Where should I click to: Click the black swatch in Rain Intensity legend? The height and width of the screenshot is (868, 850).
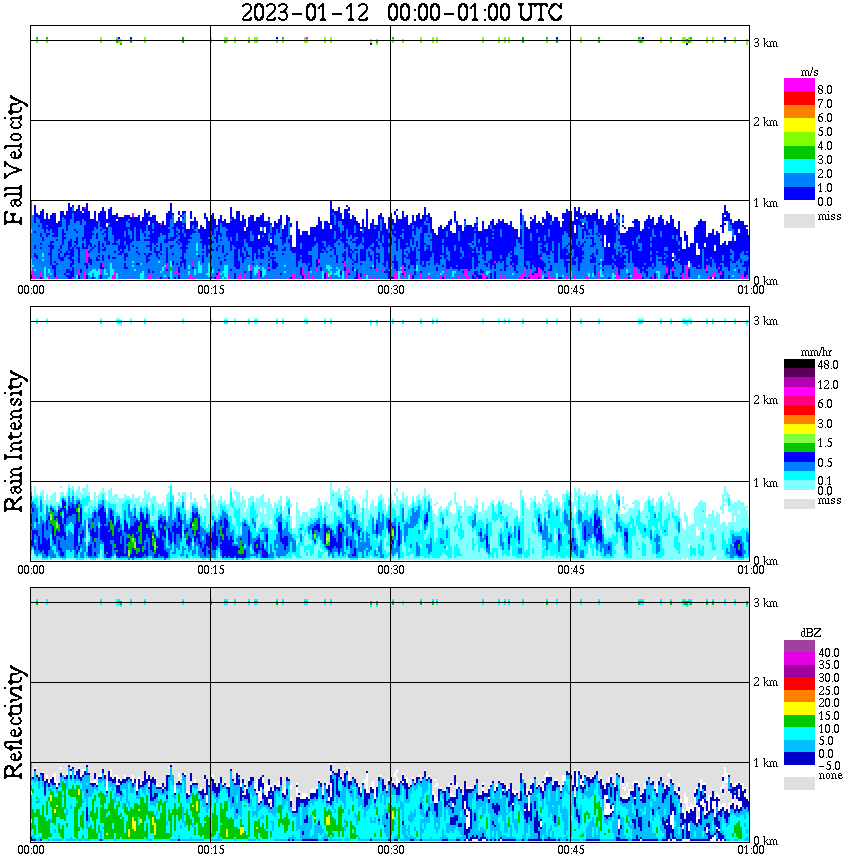point(799,364)
